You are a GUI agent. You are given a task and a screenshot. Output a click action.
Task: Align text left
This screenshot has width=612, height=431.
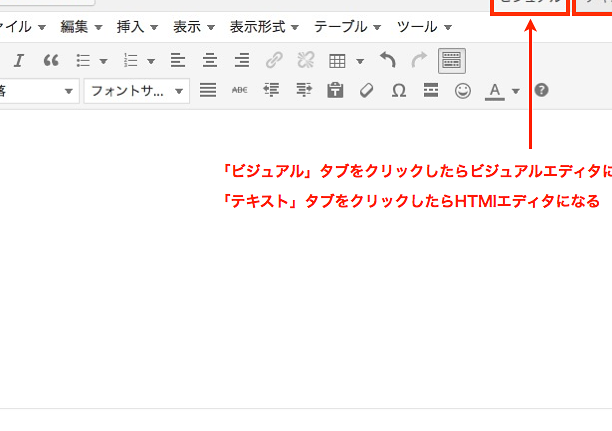coord(178,61)
